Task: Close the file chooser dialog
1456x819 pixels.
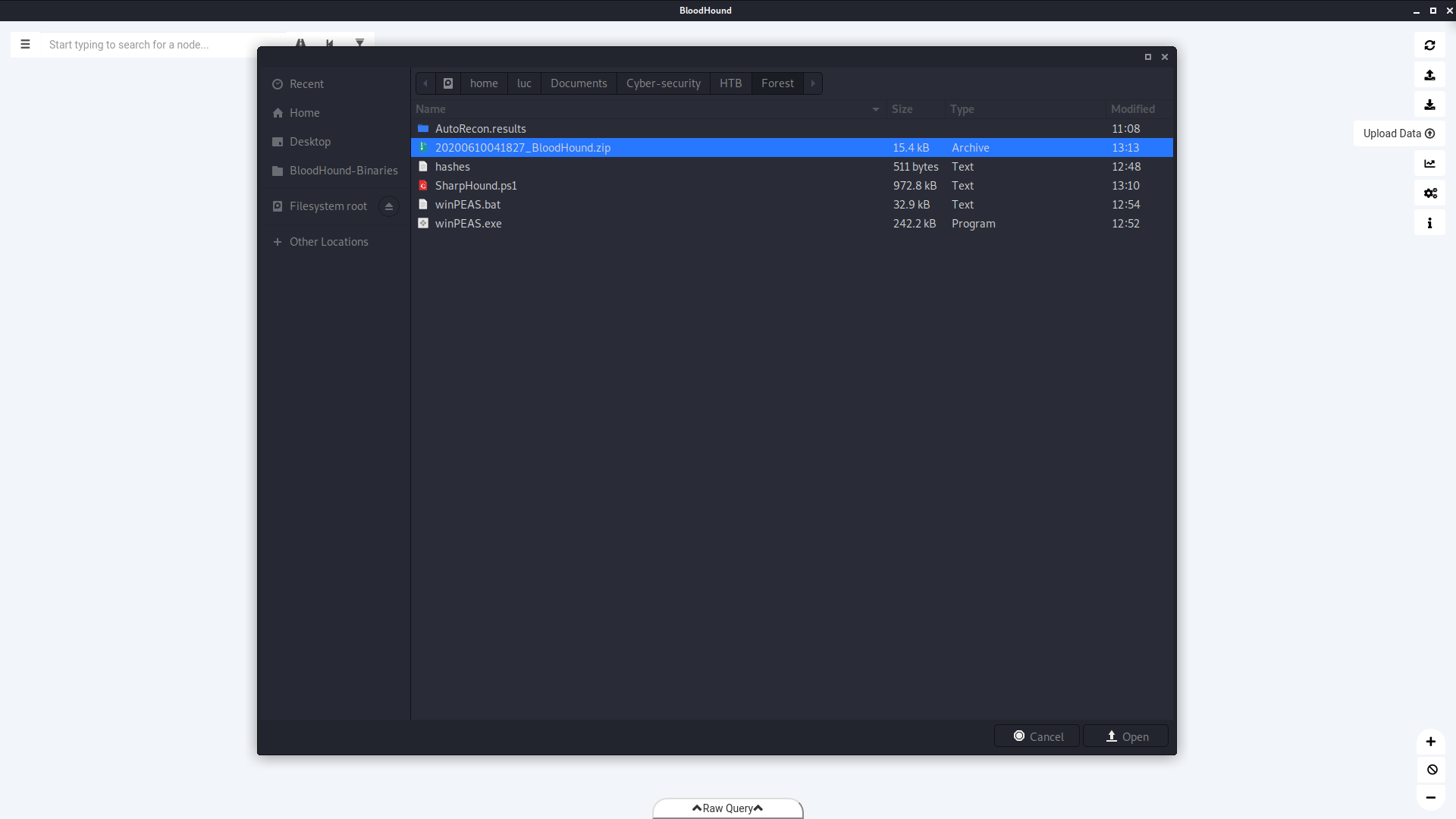Action: click(1165, 57)
